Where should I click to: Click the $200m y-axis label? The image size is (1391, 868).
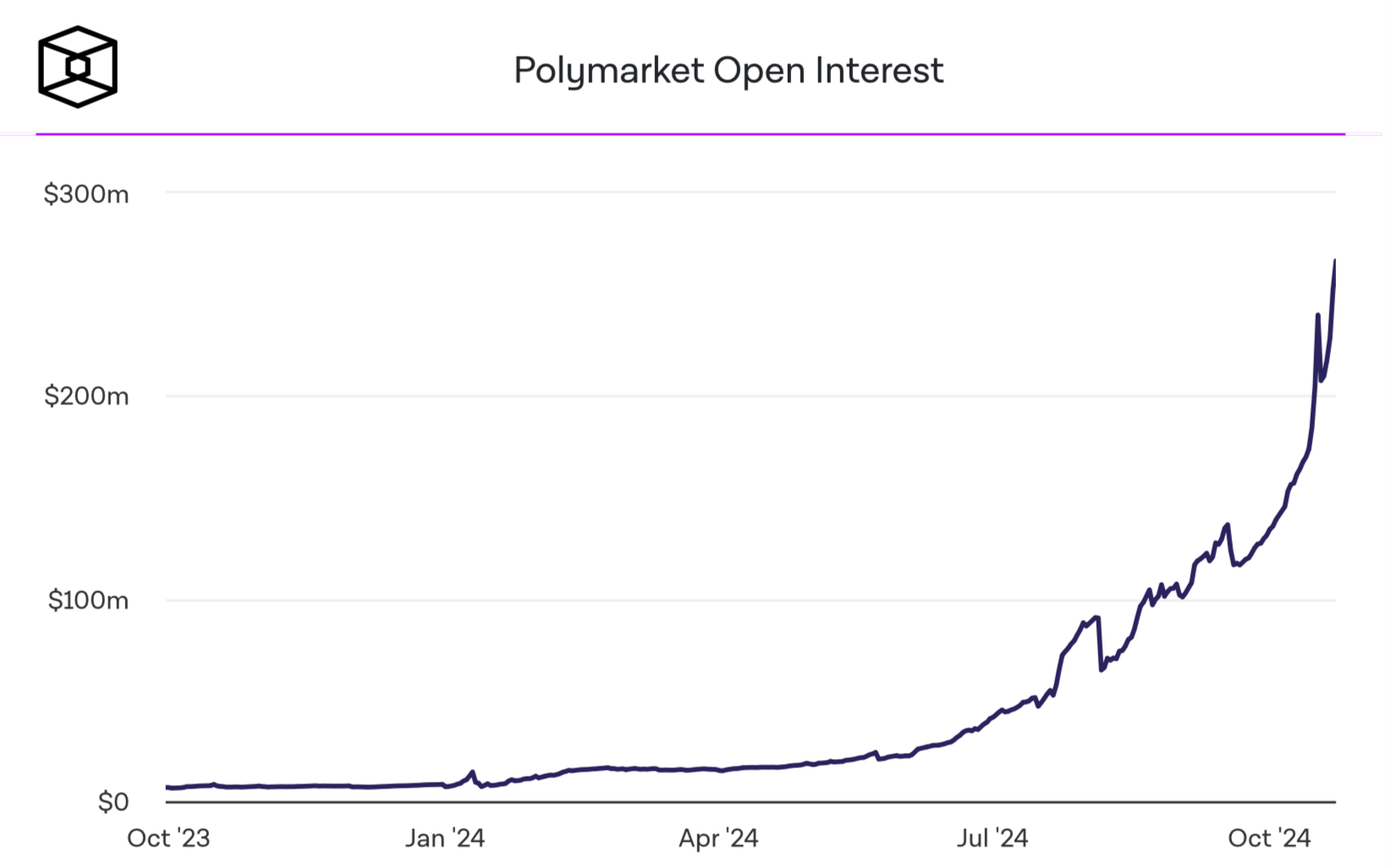point(86,396)
